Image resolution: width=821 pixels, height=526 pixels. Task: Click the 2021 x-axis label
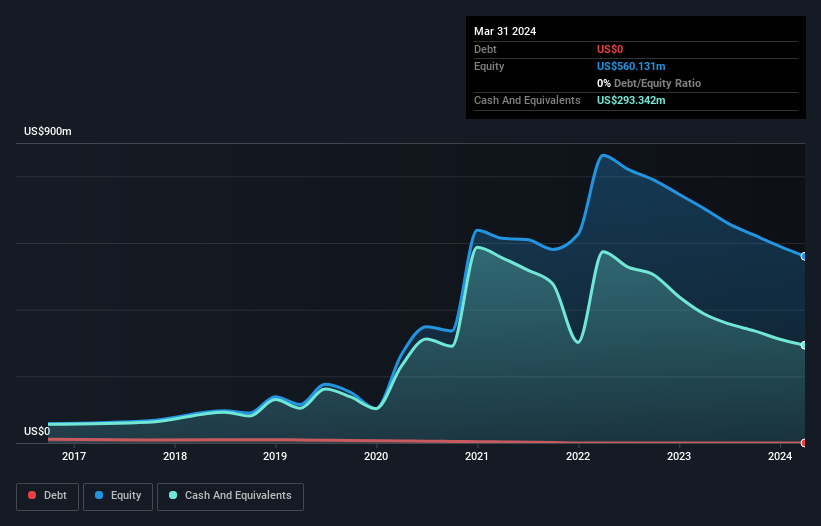pyautogui.click(x=476, y=456)
